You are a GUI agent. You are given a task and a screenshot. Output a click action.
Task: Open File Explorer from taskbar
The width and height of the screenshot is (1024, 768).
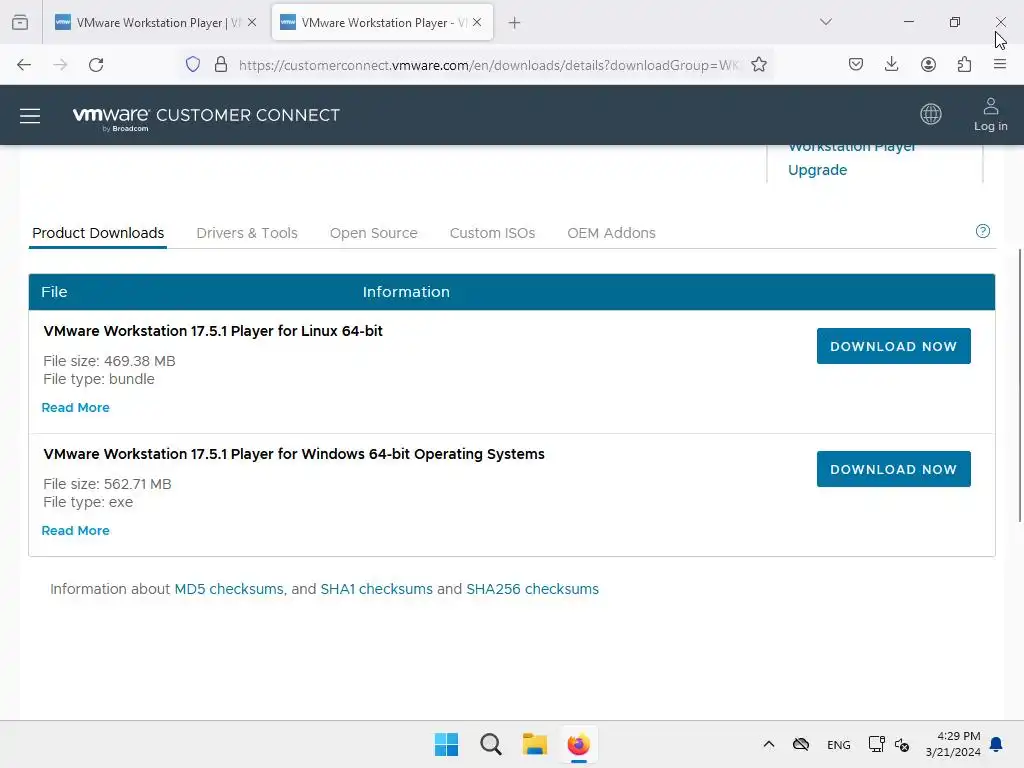pos(535,744)
